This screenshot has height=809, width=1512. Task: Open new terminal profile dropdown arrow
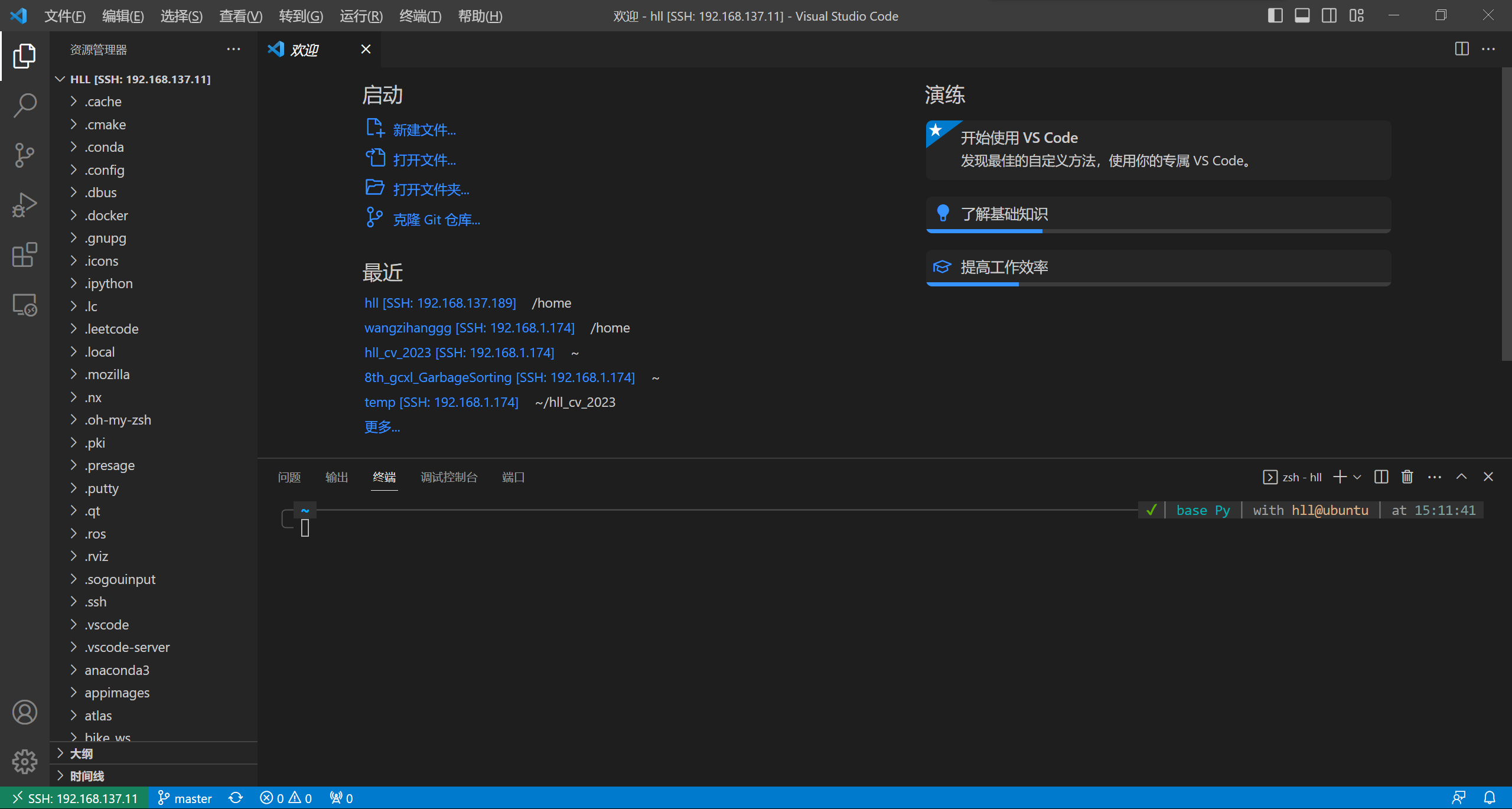(1357, 477)
